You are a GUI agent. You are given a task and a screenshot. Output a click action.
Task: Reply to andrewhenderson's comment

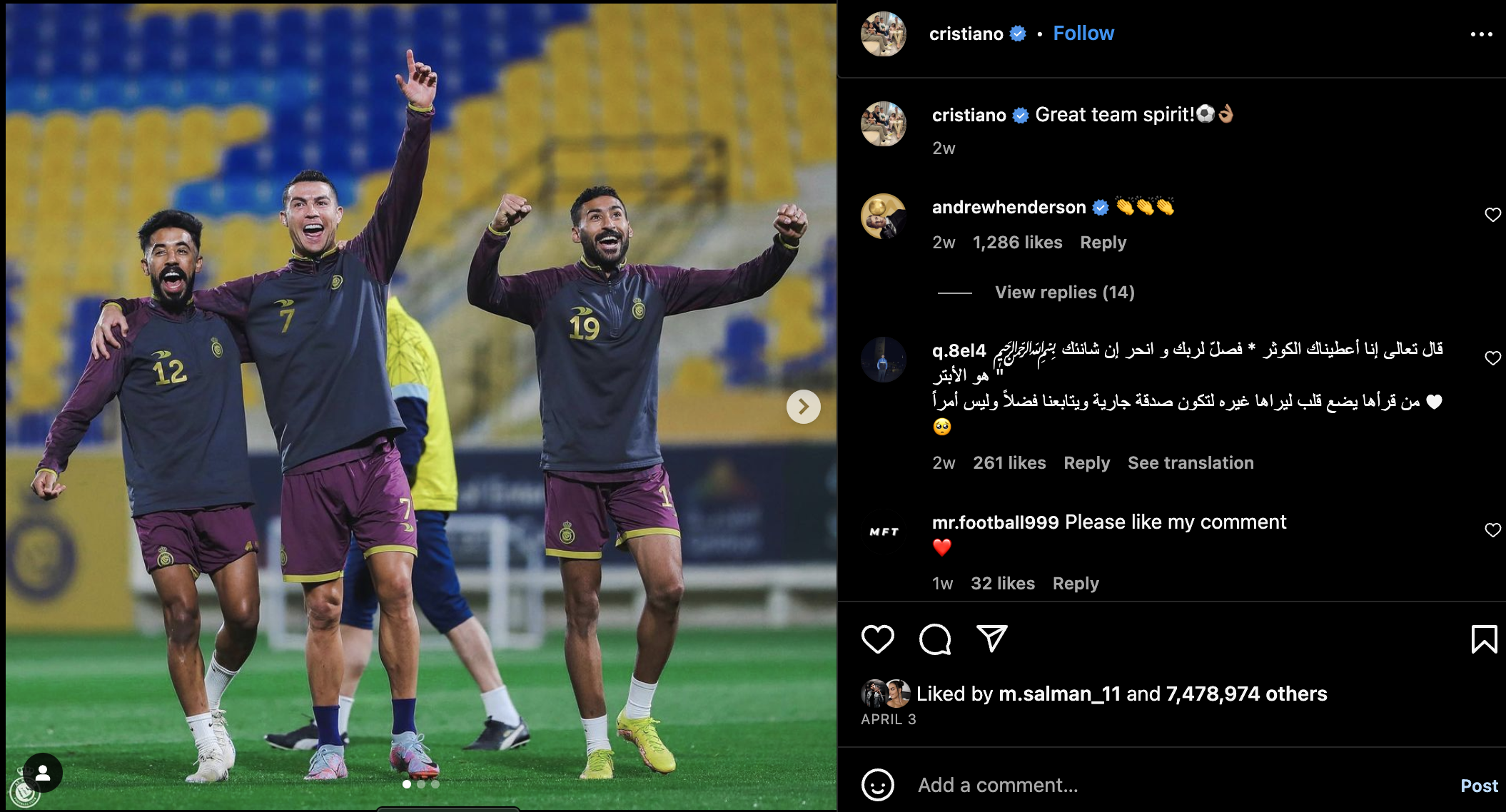coord(1103,243)
